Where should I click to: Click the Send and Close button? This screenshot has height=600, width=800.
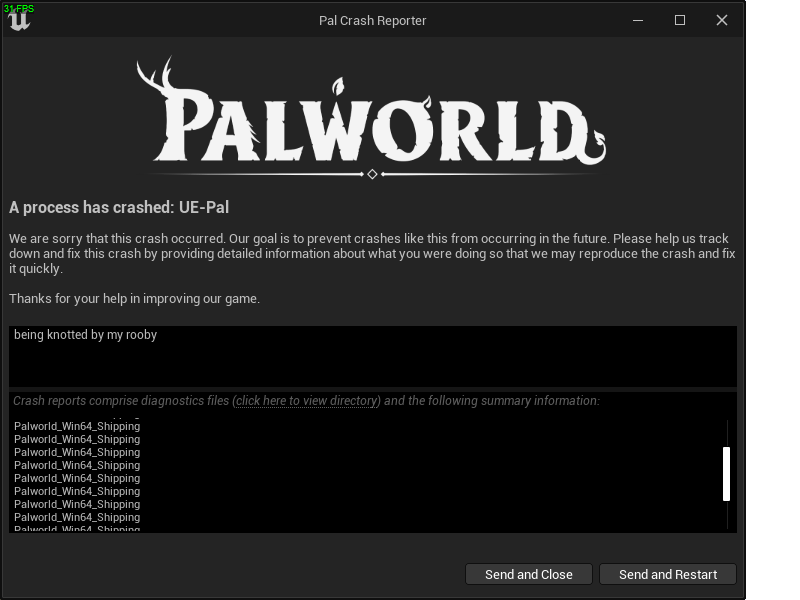[x=529, y=574]
